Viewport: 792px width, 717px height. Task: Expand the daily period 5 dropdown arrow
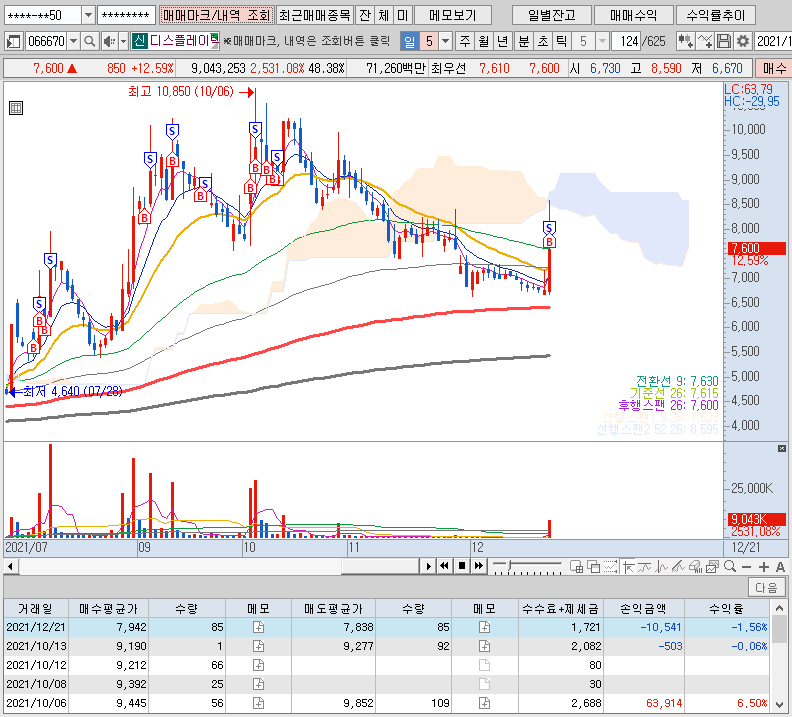(446, 41)
